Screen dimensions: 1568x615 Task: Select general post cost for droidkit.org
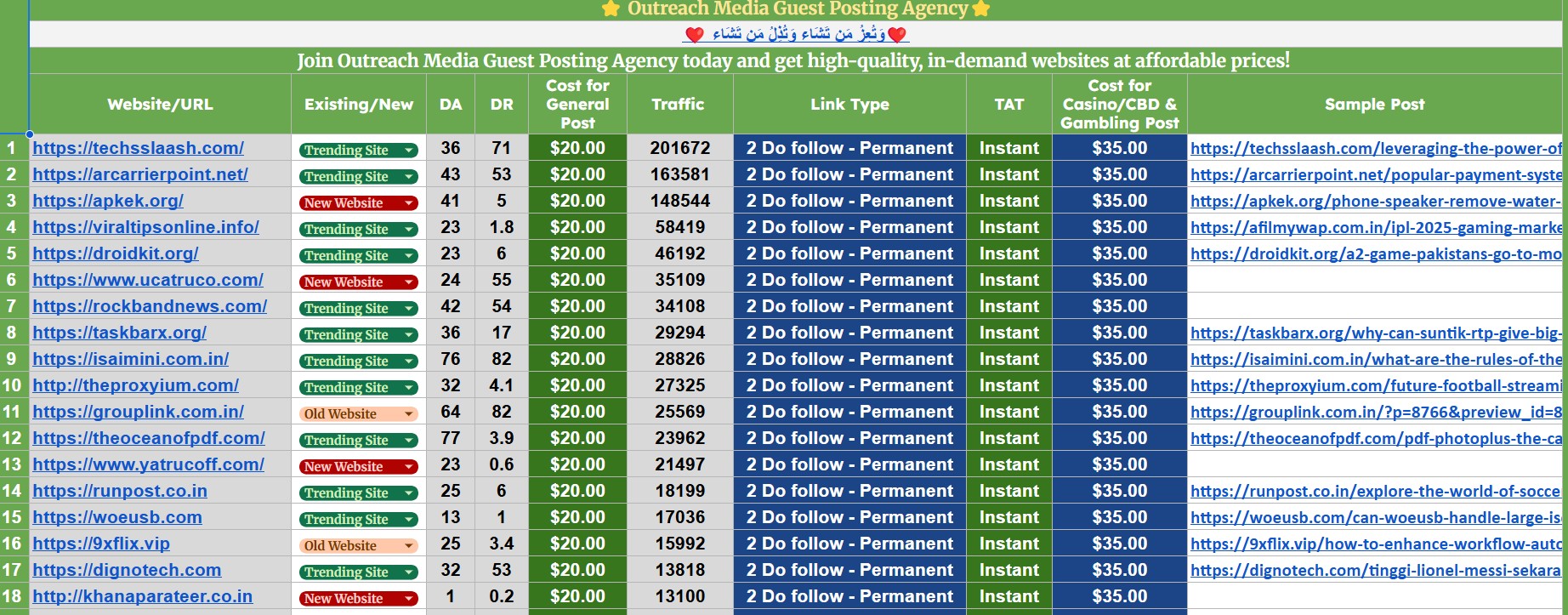577,253
